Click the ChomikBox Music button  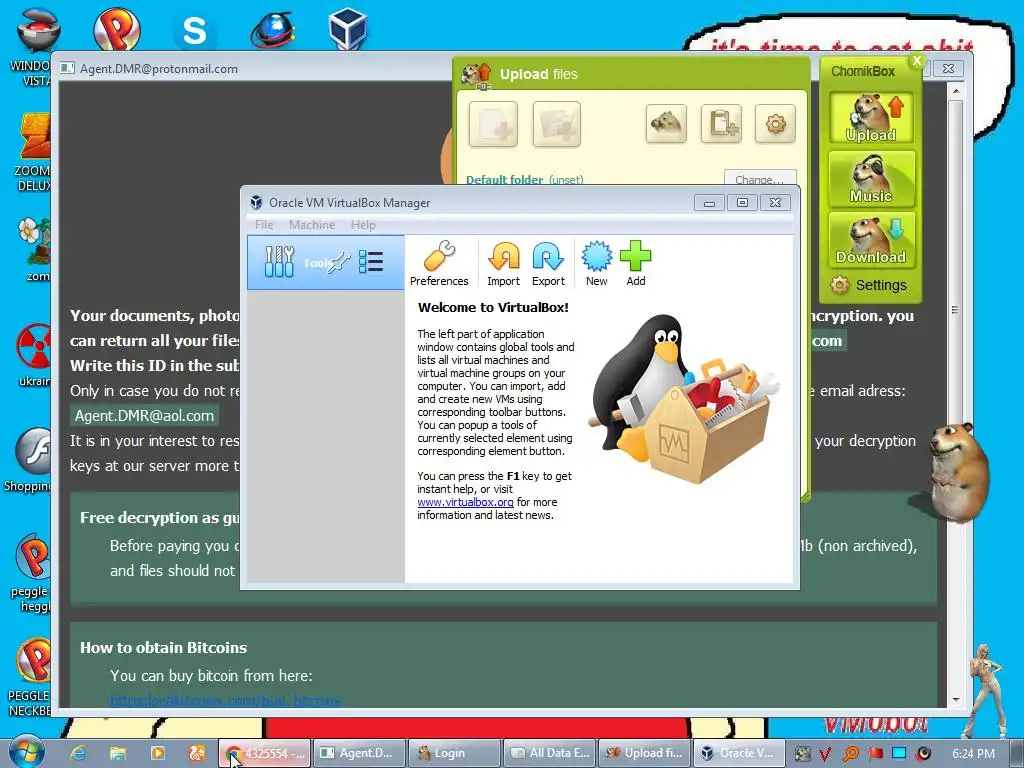coord(871,179)
